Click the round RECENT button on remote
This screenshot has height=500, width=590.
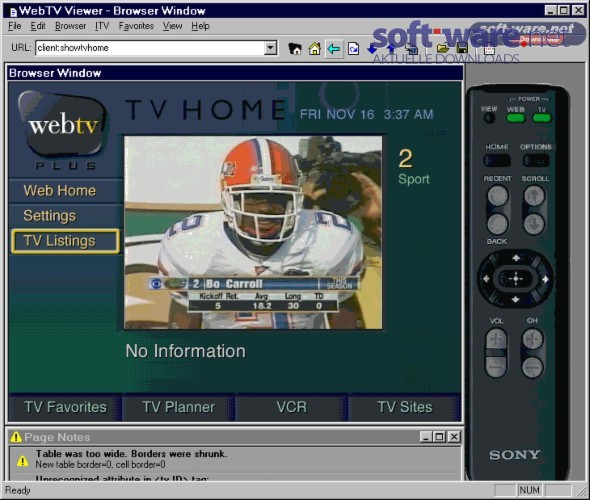tap(497, 196)
